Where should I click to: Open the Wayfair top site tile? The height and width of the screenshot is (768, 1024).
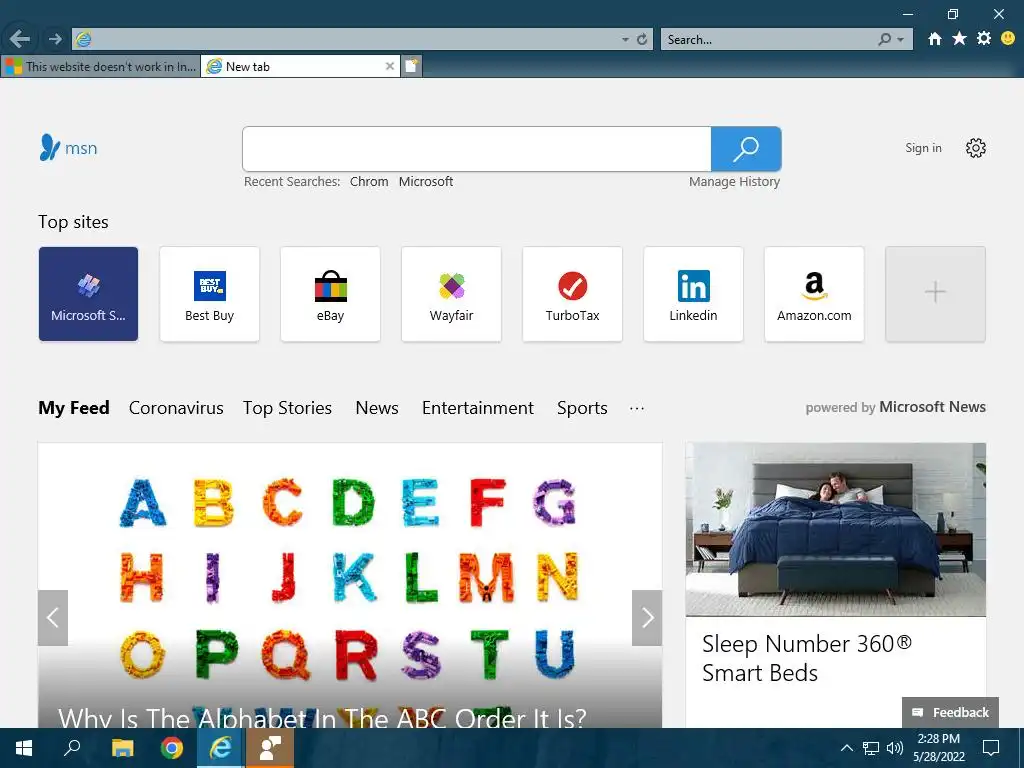(x=451, y=294)
